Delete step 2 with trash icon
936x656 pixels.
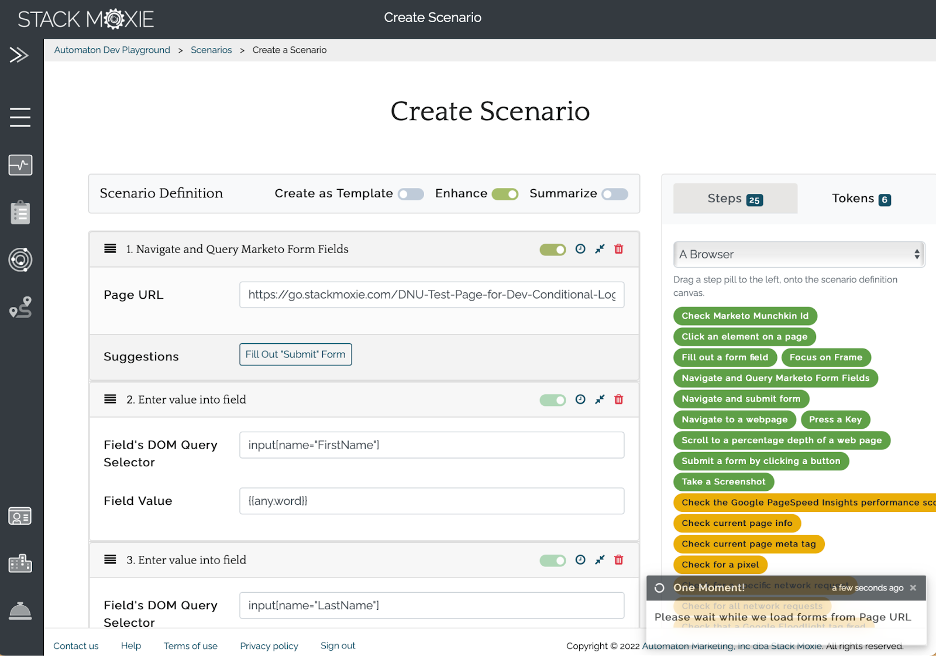(x=619, y=399)
